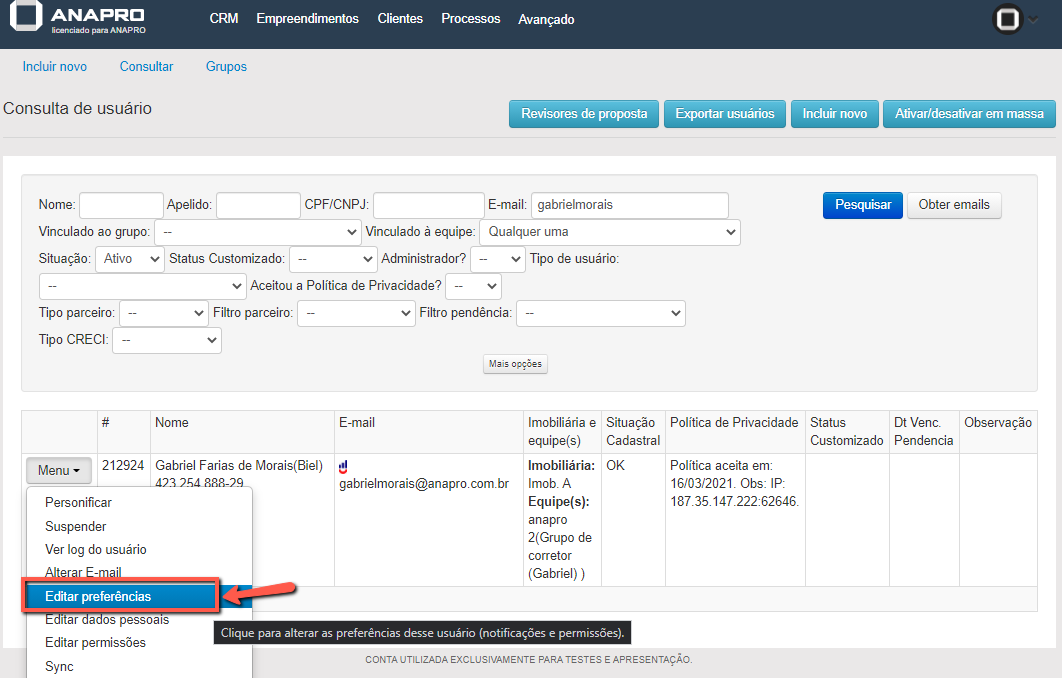Click the icon above the gabrielmorais email
Screen dimensions: 1062x678
[x=344, y=466]
